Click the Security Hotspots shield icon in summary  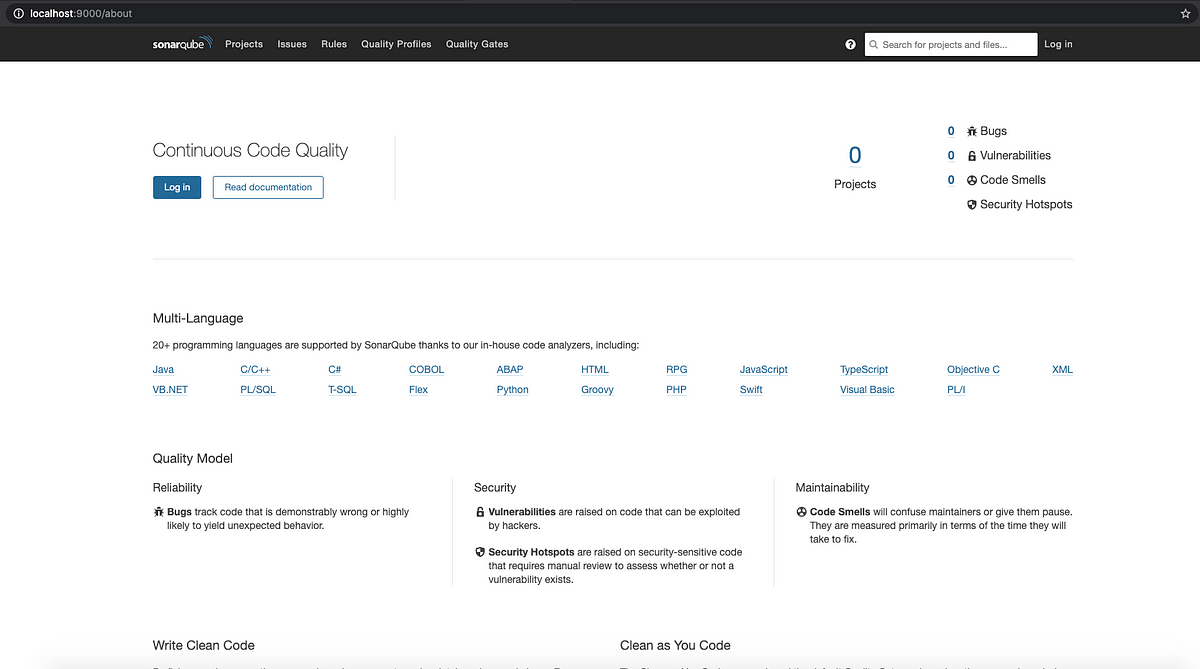(x=971, y=204)
